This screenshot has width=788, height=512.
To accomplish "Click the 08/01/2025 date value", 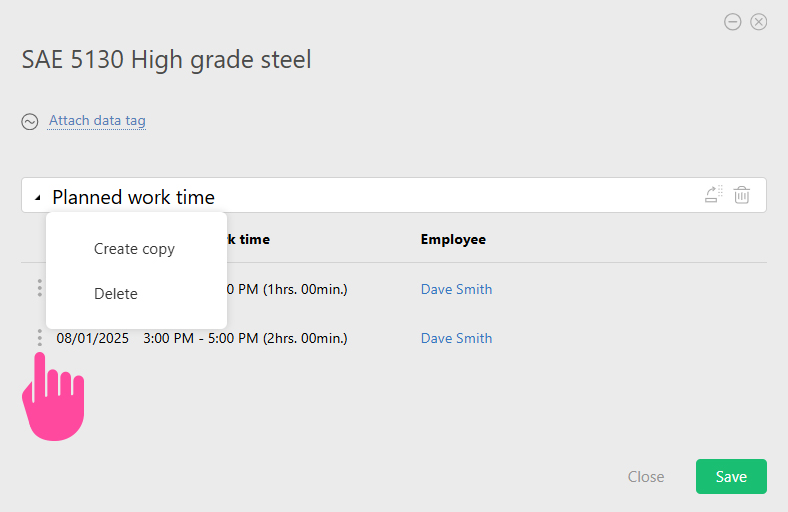I will (x=92, y=338).
